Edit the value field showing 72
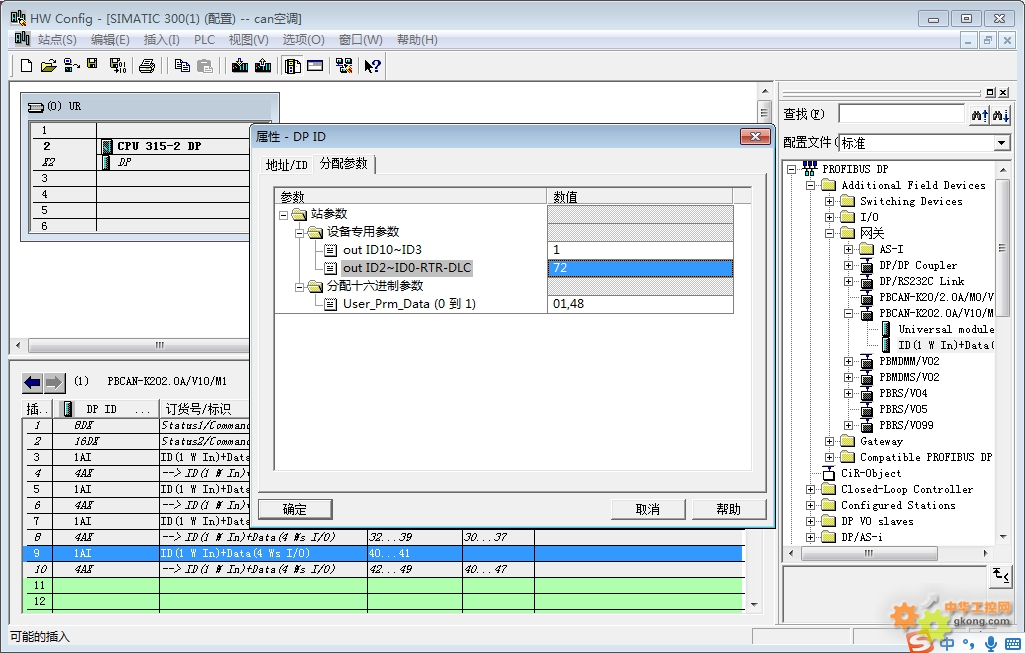The height and width of the screenshot is (653, 1025). tap(640, 268)
